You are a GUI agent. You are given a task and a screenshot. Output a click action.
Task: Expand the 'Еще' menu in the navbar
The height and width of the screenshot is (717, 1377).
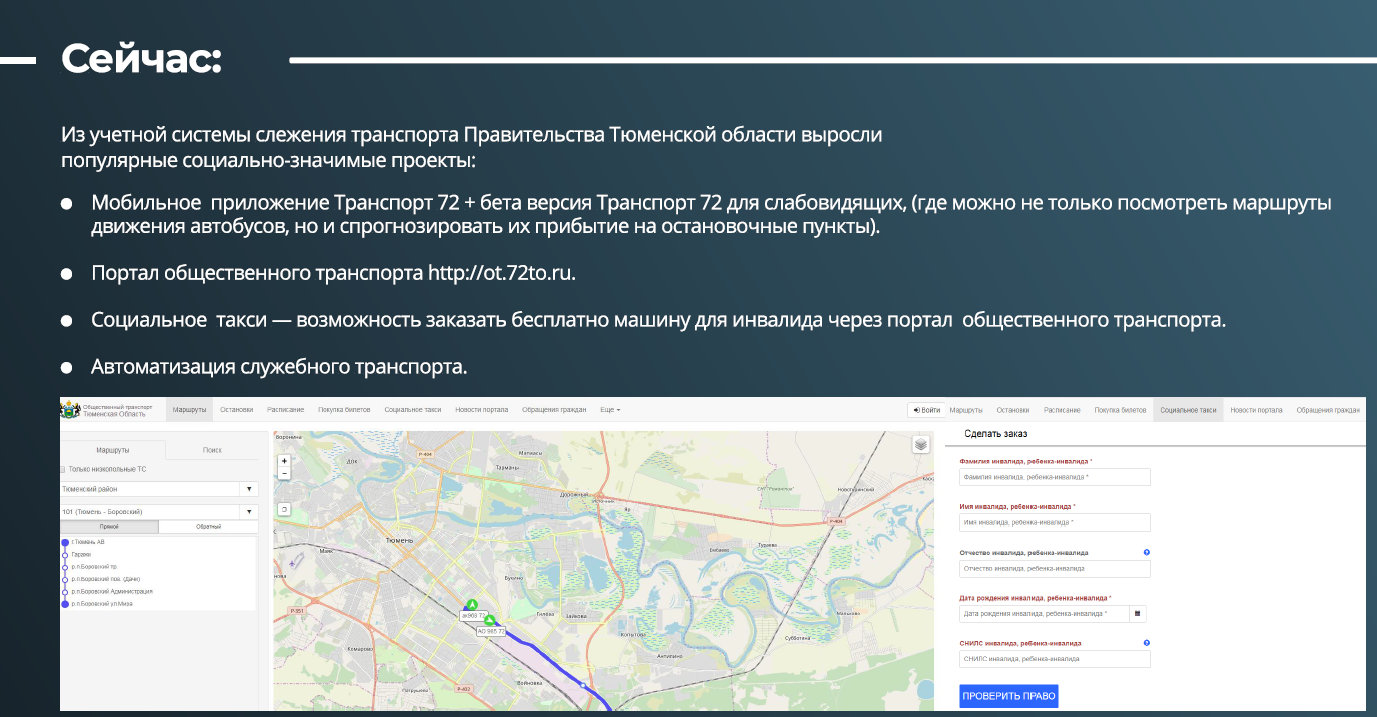(610, 410)
